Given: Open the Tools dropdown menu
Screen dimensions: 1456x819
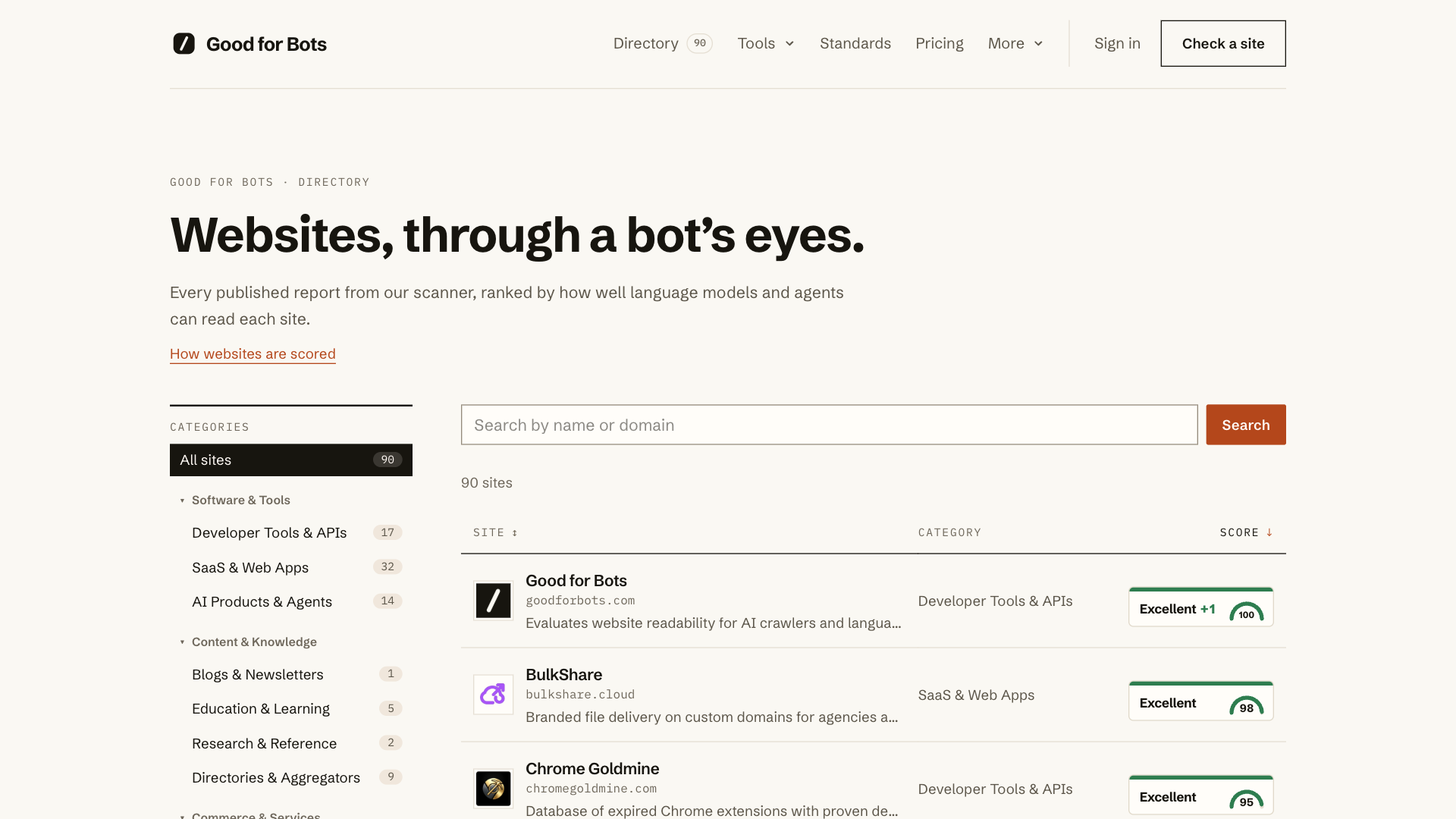Looking at the screenshot, I should (x=766, y=43).
